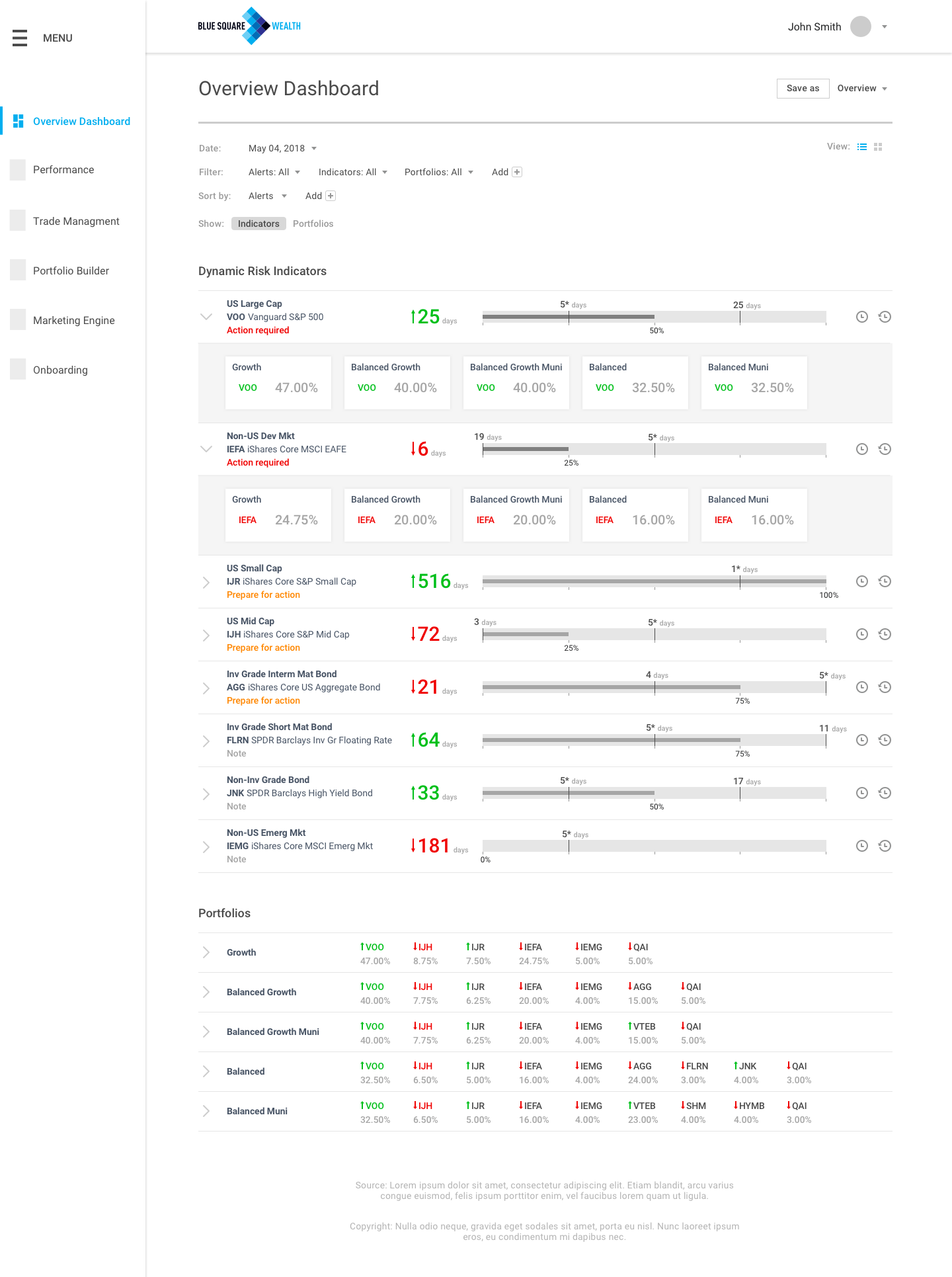Open the user account dropdown arrow
This screenshot has width=952, height=1277.
pos(885,27)
